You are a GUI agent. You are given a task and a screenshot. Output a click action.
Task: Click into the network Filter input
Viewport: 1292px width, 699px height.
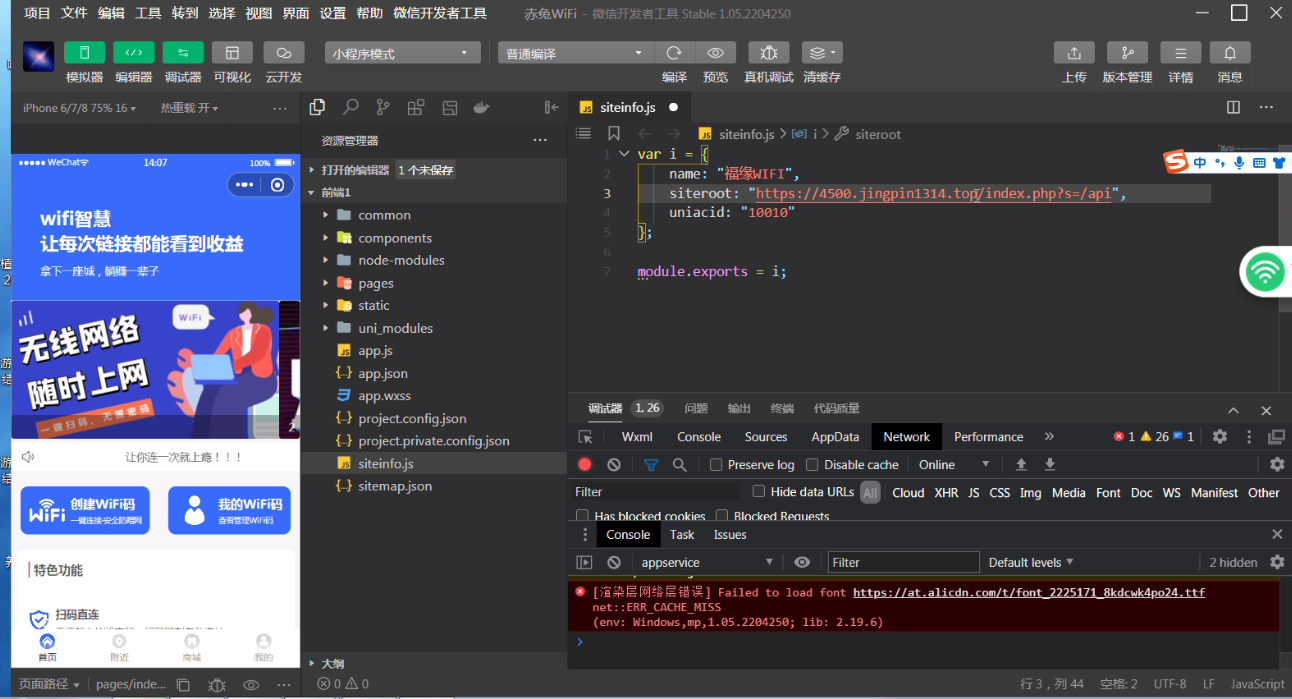(x=655, y=492)
